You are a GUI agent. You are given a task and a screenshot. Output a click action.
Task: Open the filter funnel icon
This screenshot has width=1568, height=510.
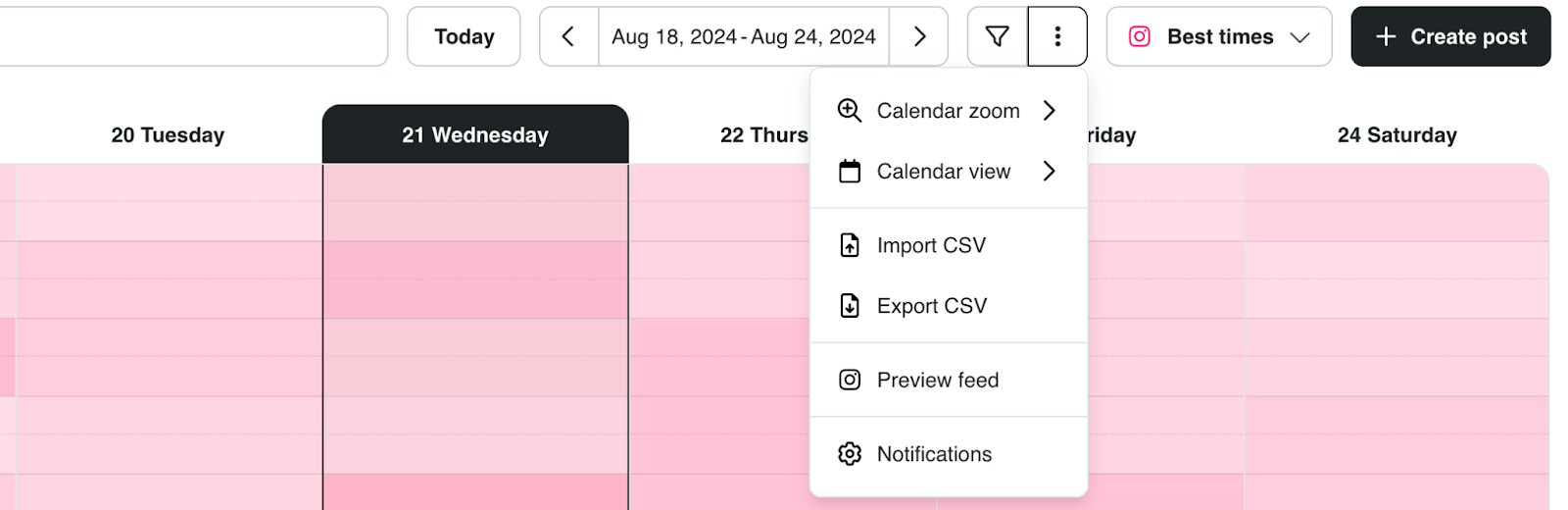click(x=998, y=36)
